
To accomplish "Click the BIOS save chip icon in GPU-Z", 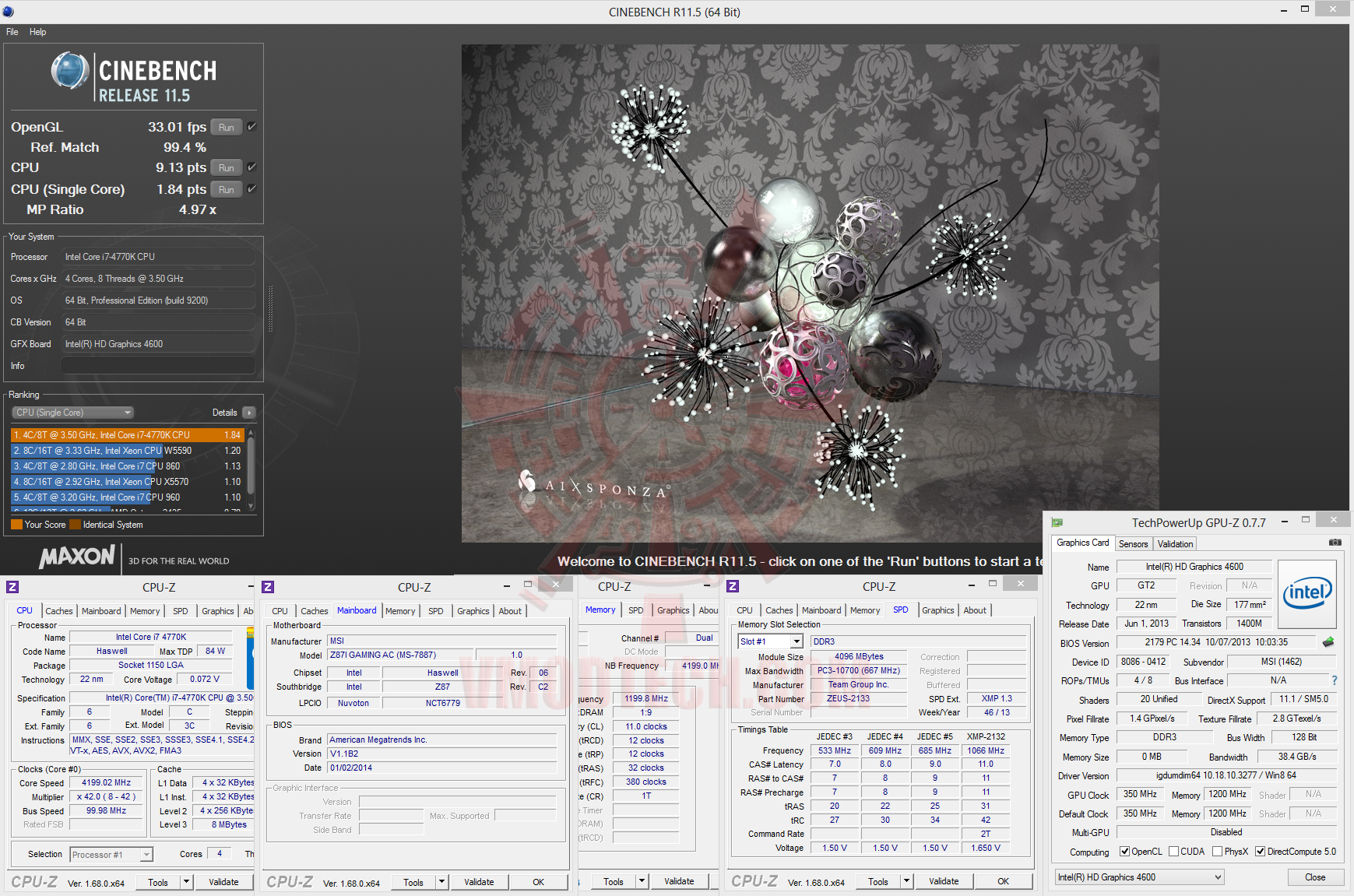I will [x=1328, y=642].
